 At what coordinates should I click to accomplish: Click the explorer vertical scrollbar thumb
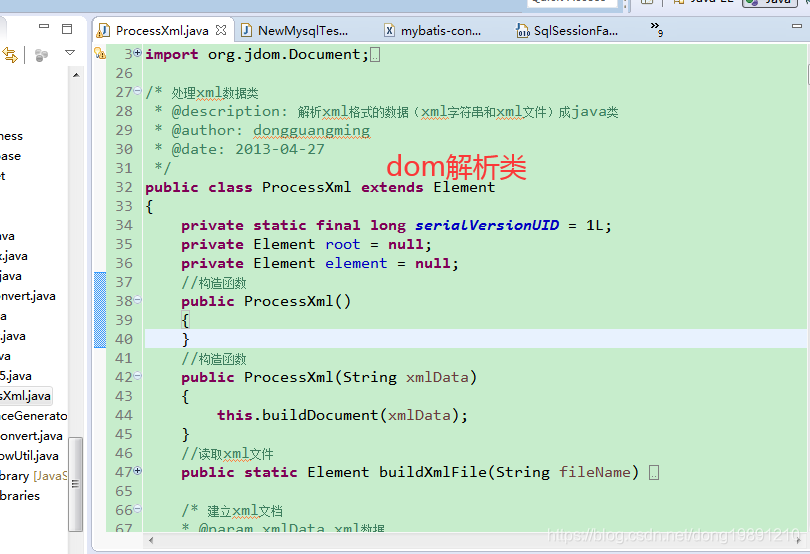75,484
